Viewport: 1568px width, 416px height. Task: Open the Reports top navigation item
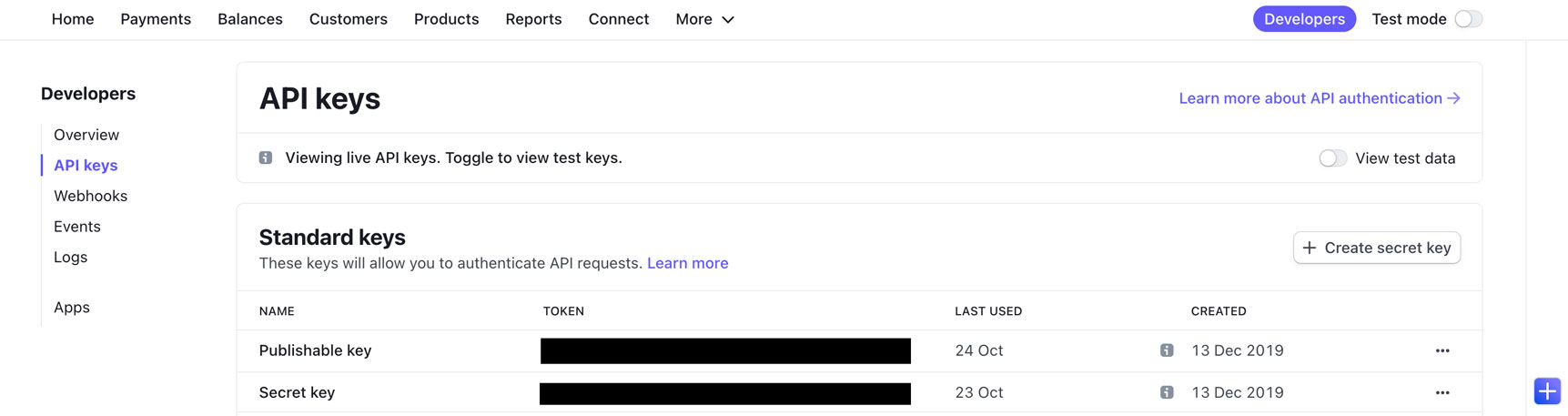(x=533, y=19)
